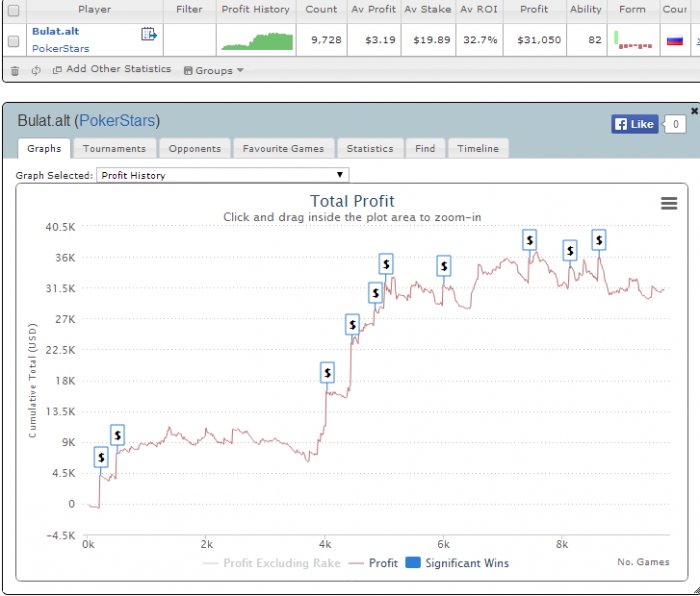This screenshot has height=596, width=700.
Task: Click the rightmost significant win marker
Action: tap(599, 240)
